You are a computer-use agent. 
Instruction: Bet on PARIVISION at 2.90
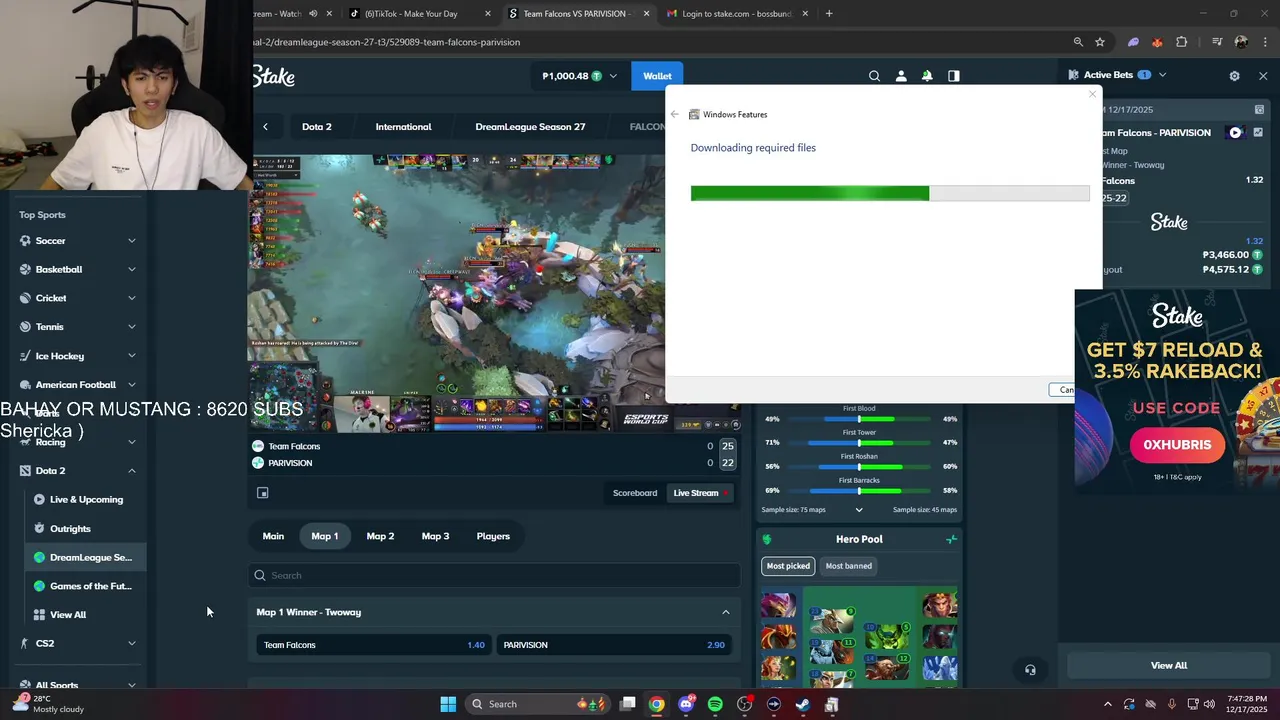point(614,645)
